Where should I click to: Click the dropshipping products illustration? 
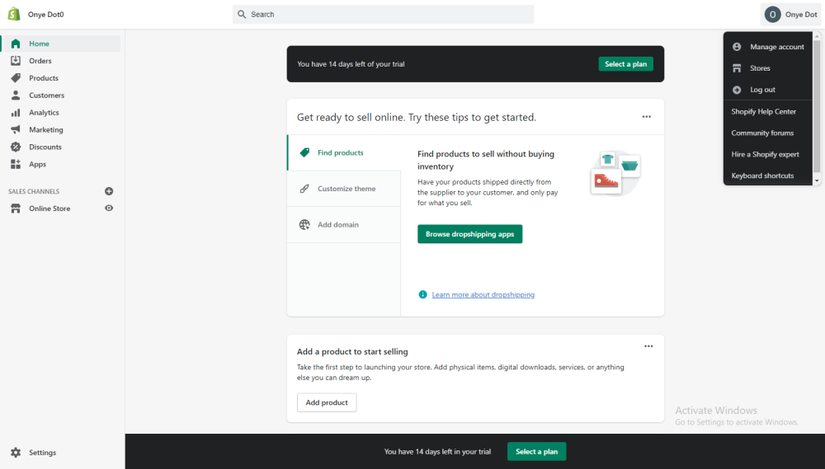tap(616, 173)
